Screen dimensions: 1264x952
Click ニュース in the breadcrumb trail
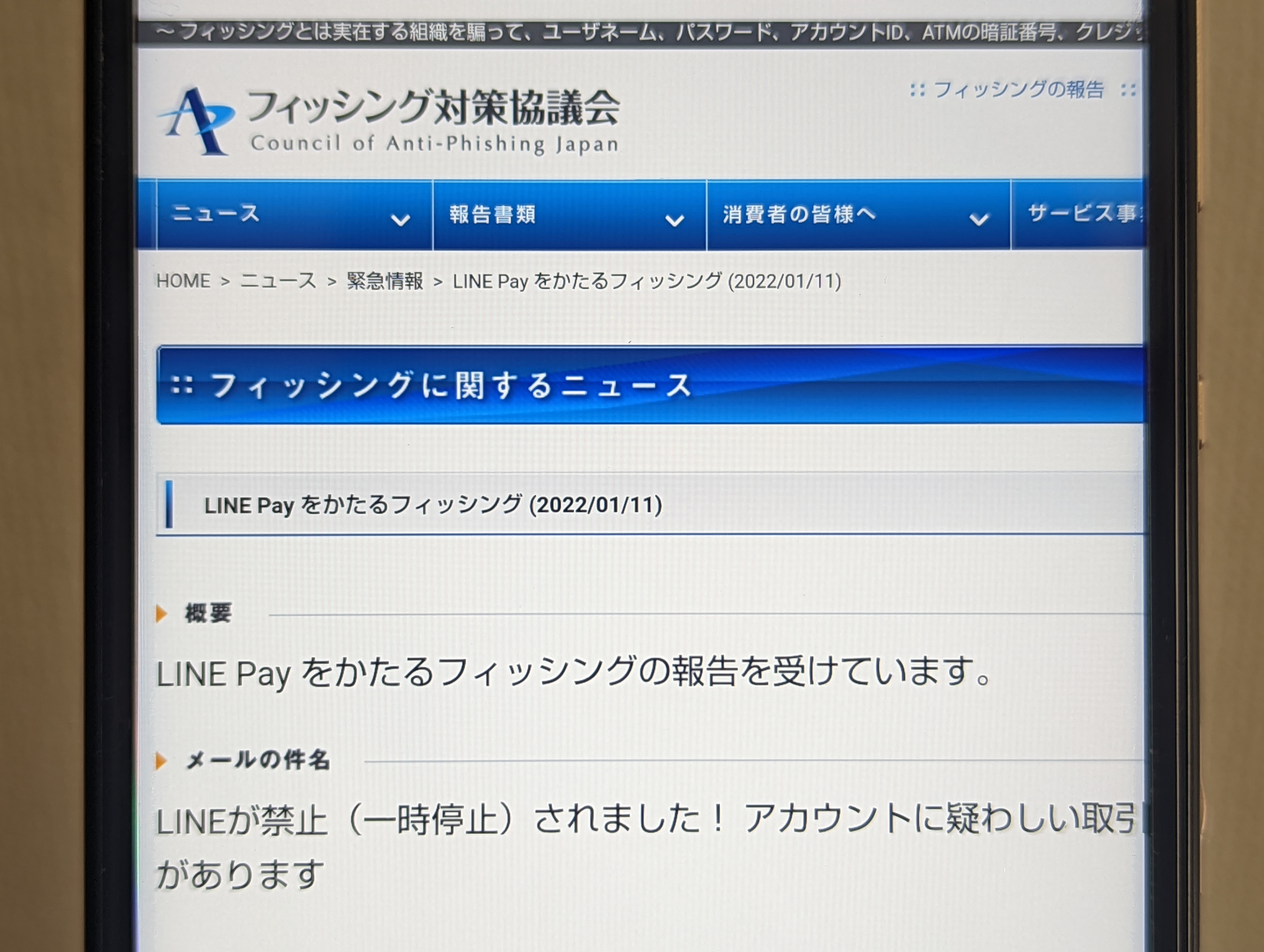pyautogui.click(x=278, y=281)
